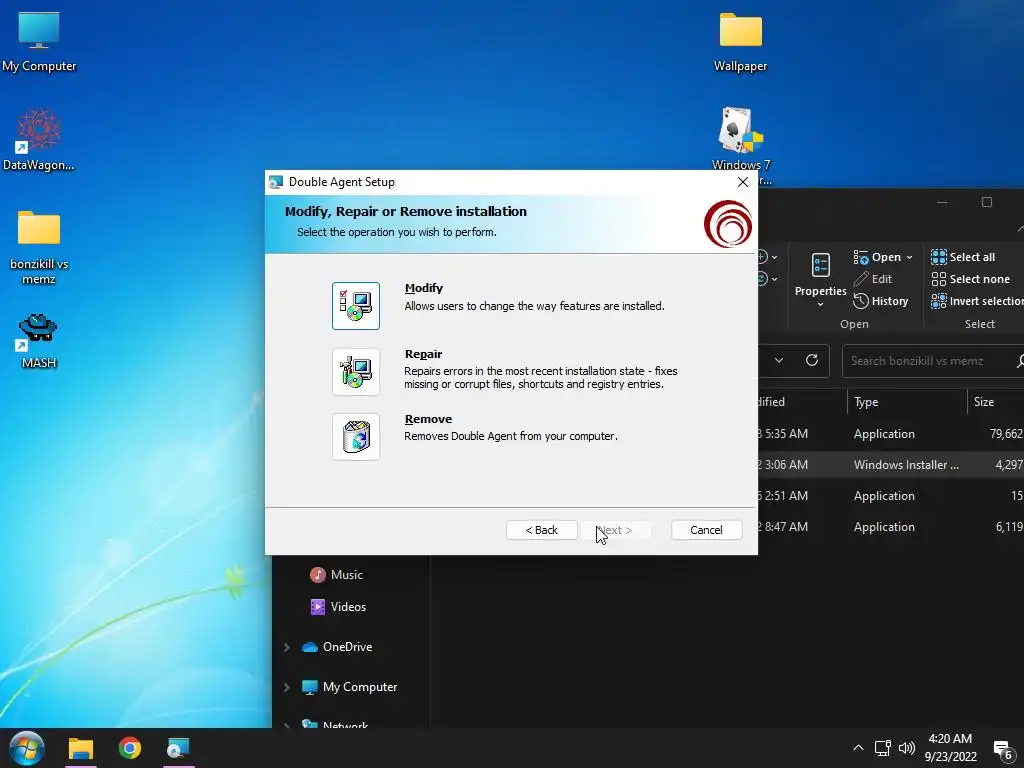This screenshot has height=768, width=1024.
Task: Choose the Repair installation icon
Action: click(355, 372)
